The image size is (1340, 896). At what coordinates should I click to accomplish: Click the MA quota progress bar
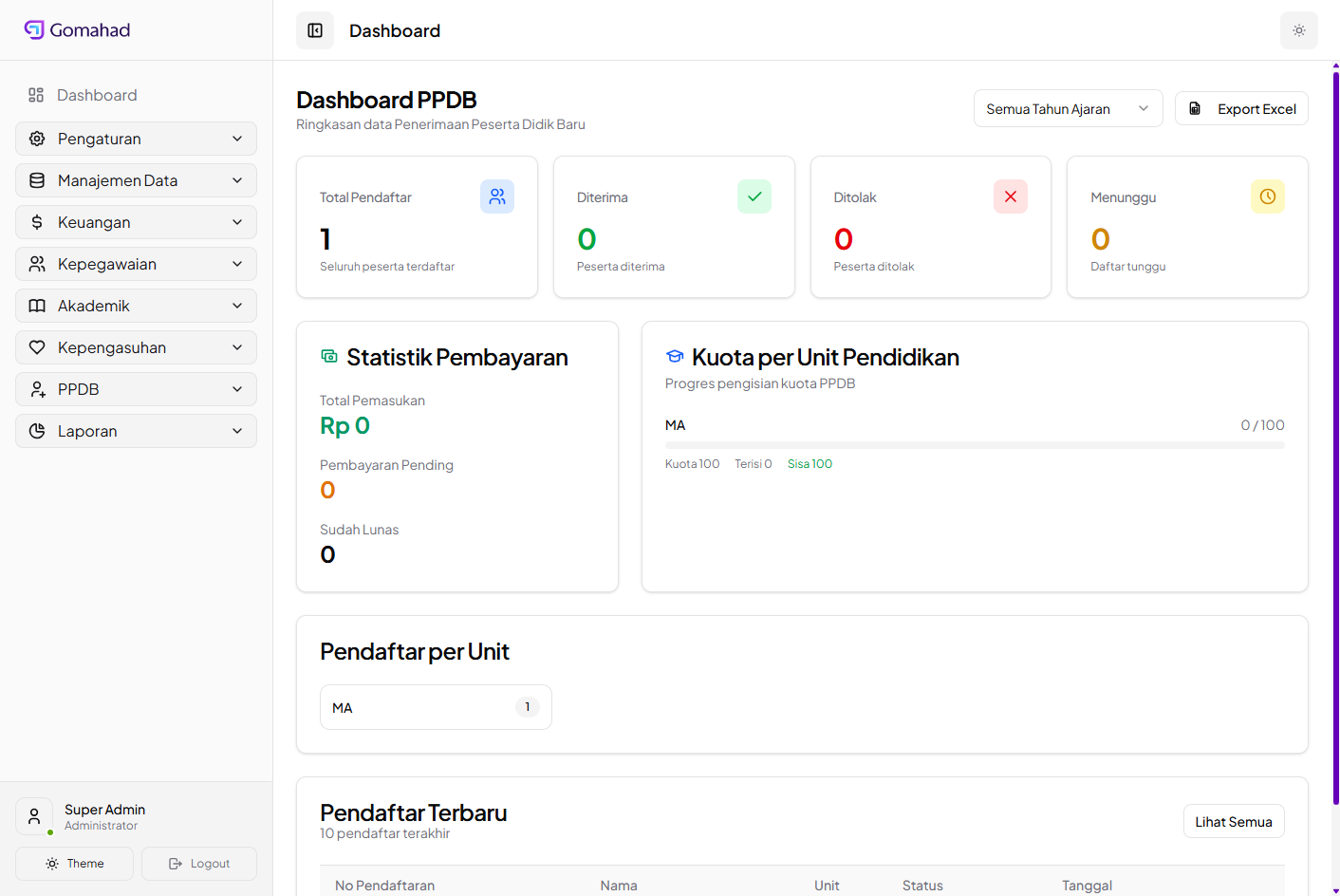point(975,445)
